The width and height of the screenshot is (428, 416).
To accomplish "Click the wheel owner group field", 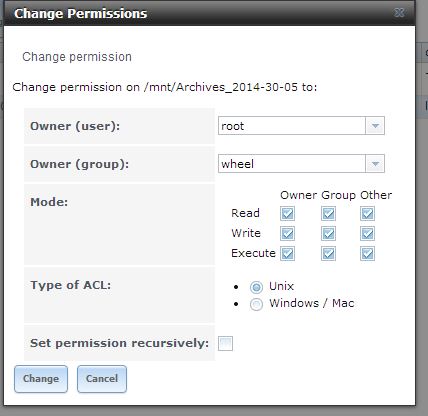I will (x=292, y=164).
